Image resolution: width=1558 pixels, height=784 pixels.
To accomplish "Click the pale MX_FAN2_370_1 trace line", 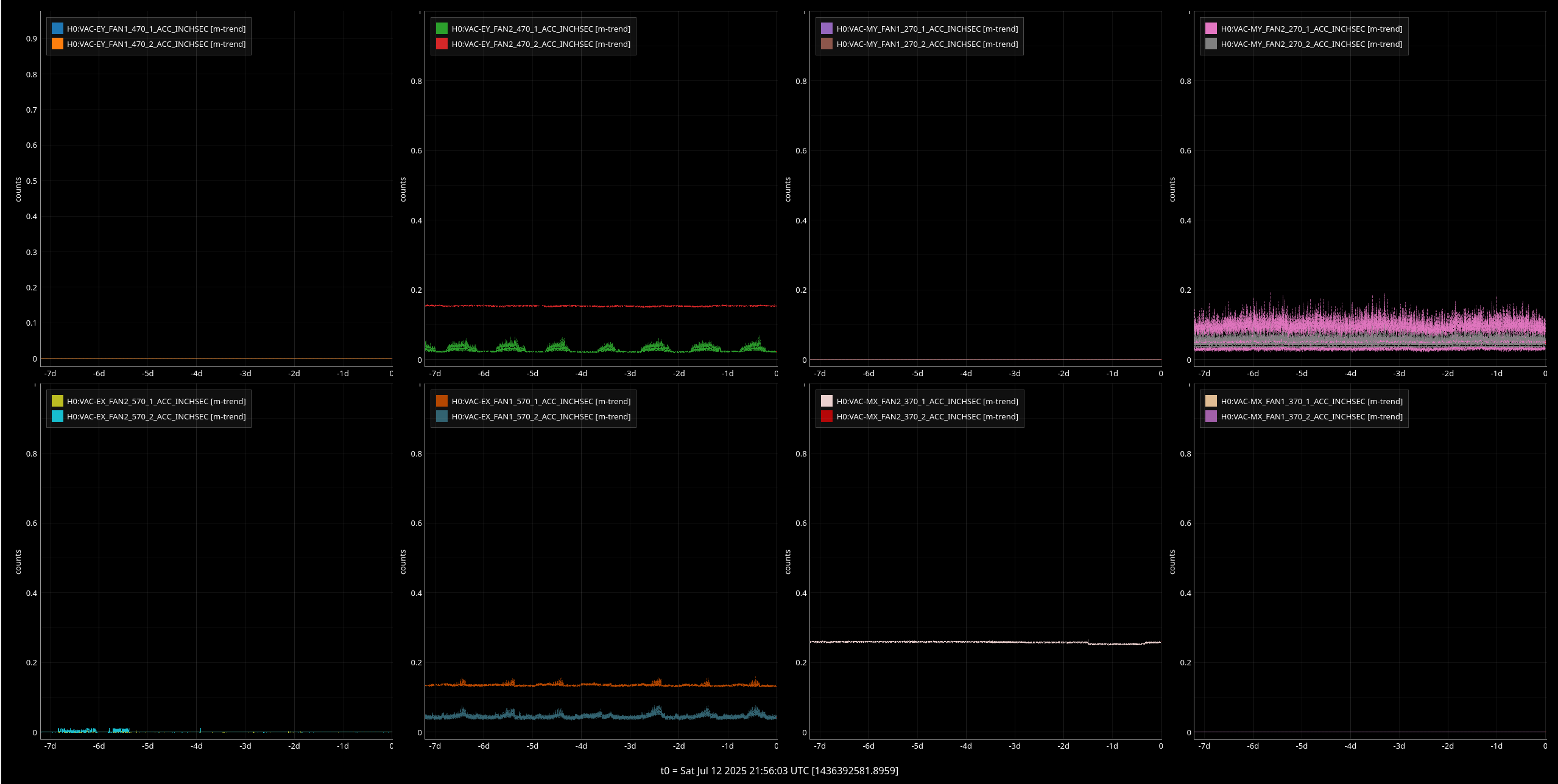I will pyautogui.click(x=985, y=642).
